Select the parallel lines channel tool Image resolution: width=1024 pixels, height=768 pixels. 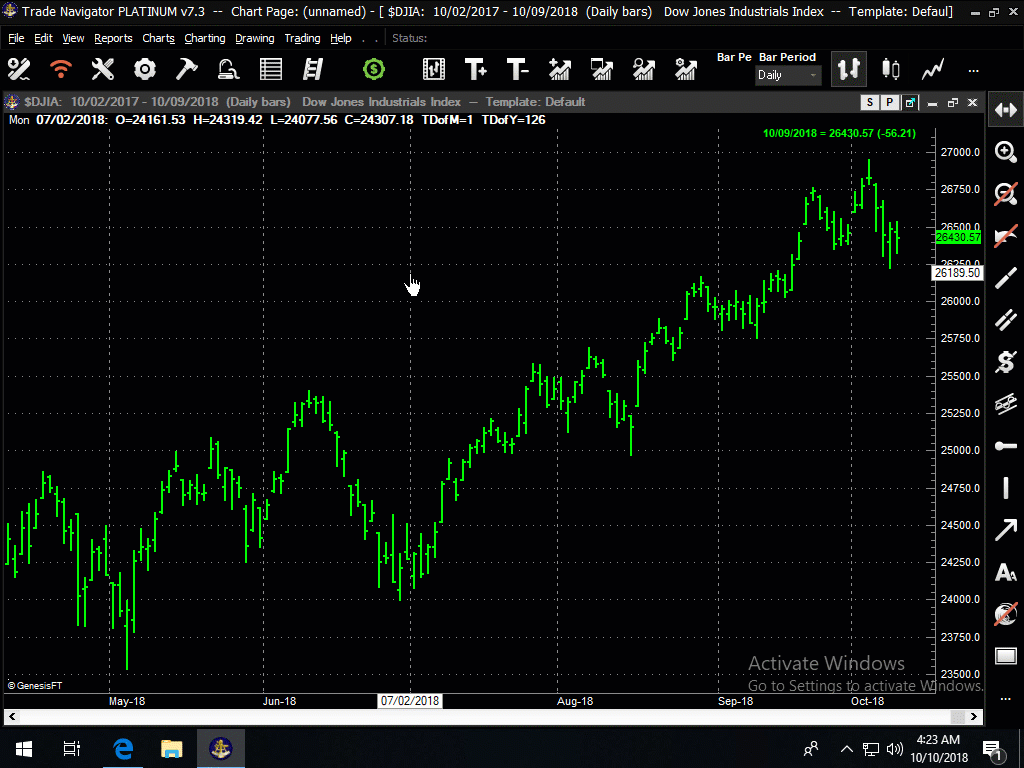coord(1006,319)
